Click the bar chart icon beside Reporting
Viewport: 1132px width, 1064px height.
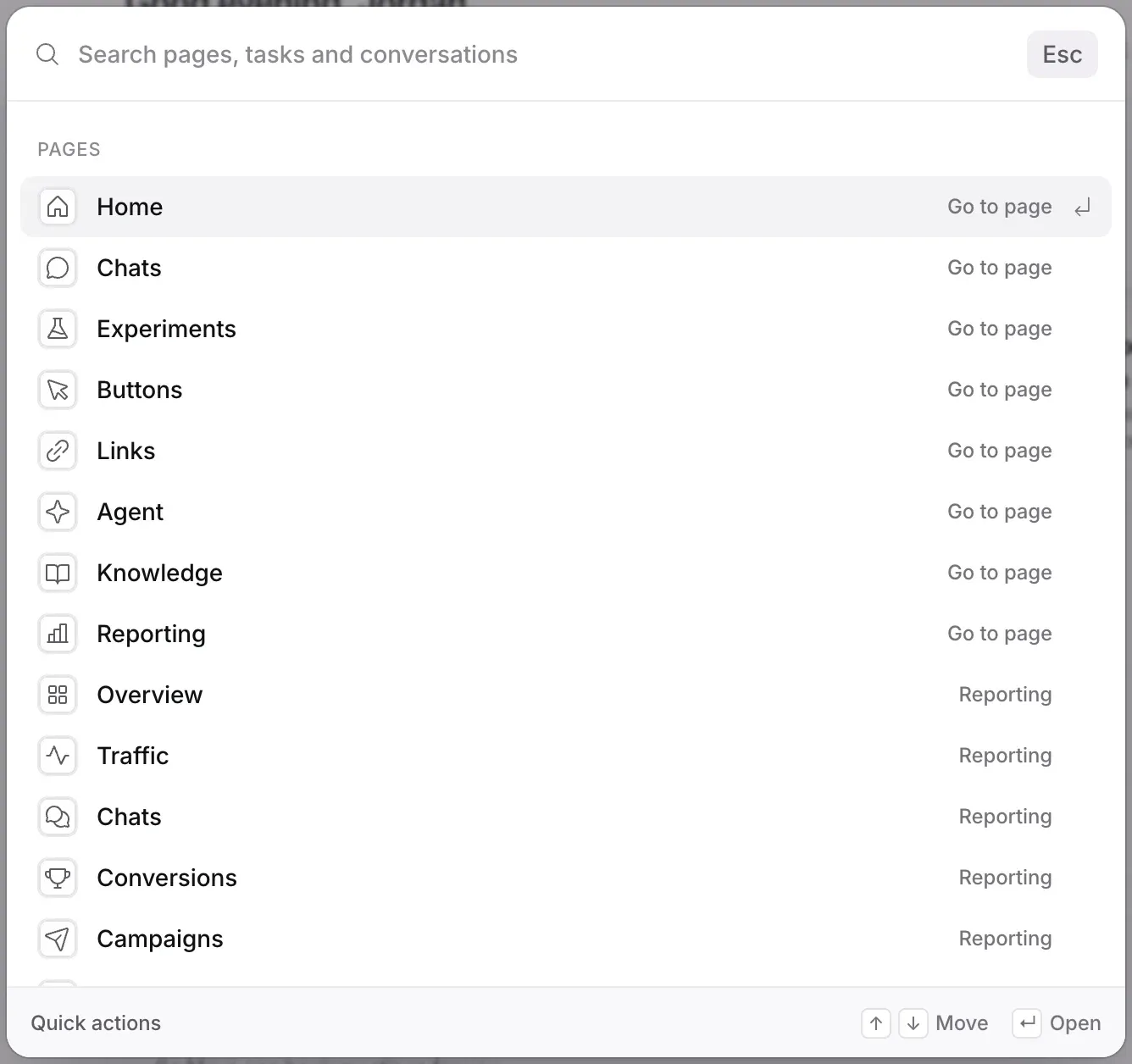pyautogui.click(x=58, y=634)
